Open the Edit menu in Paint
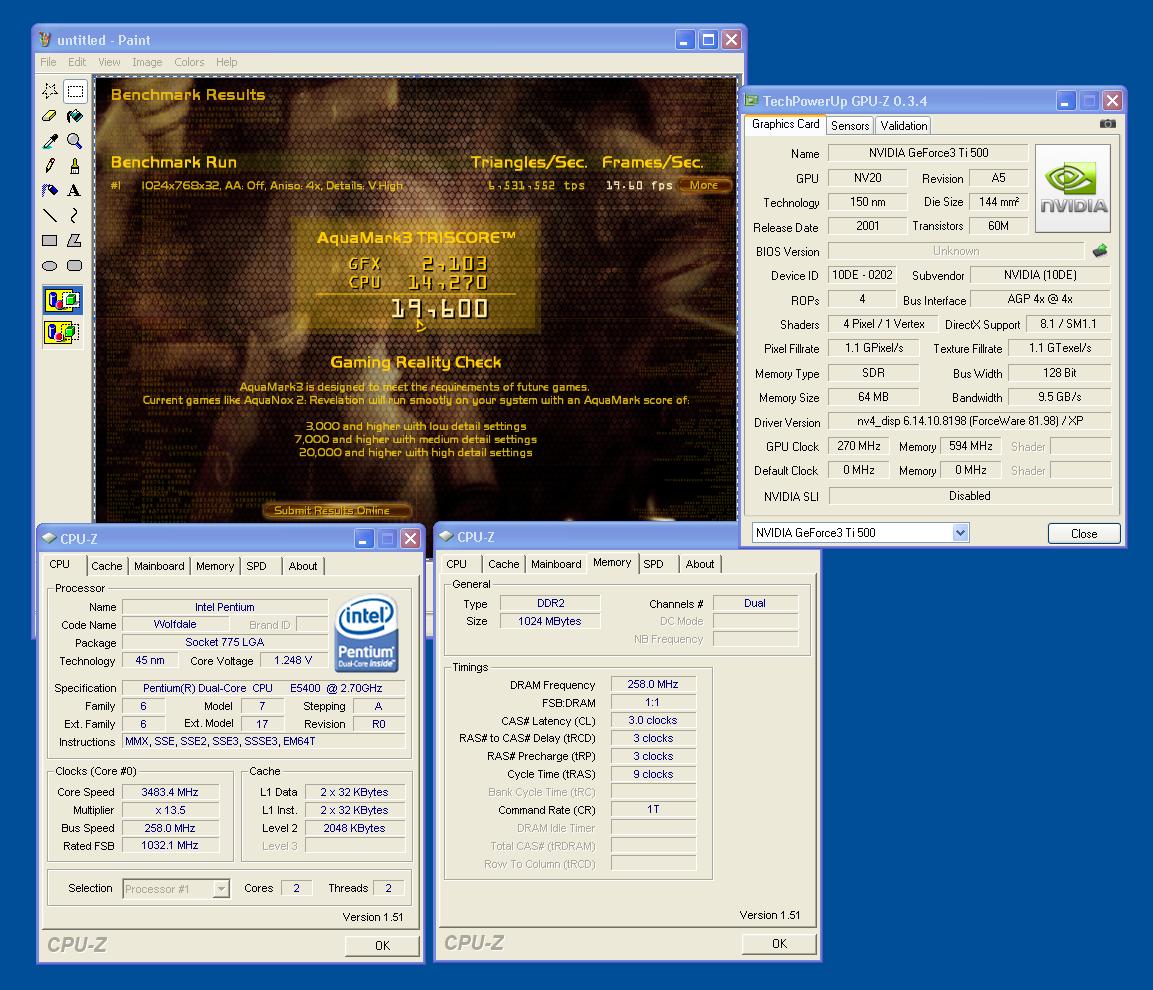This screenshot has height=990, width=1153. (77, 63)
